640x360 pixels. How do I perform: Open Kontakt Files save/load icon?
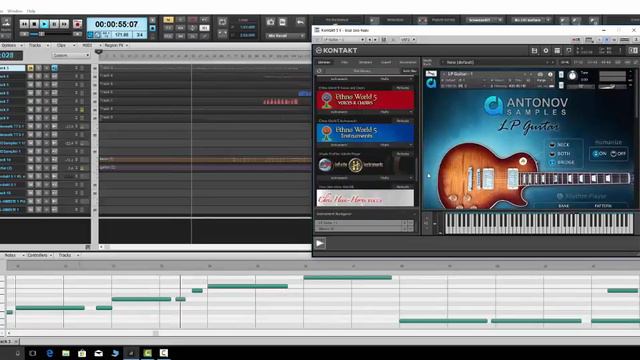tap(534, 51)
